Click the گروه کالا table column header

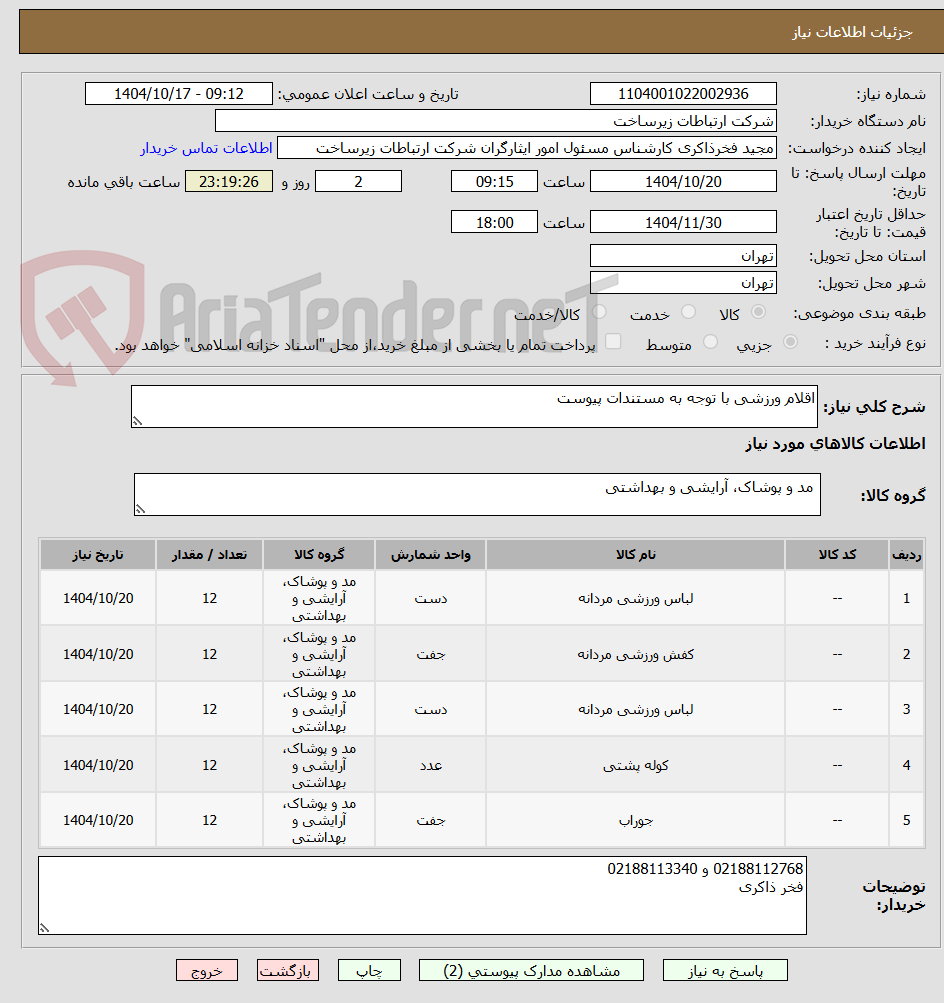click(x=319, y=555)
